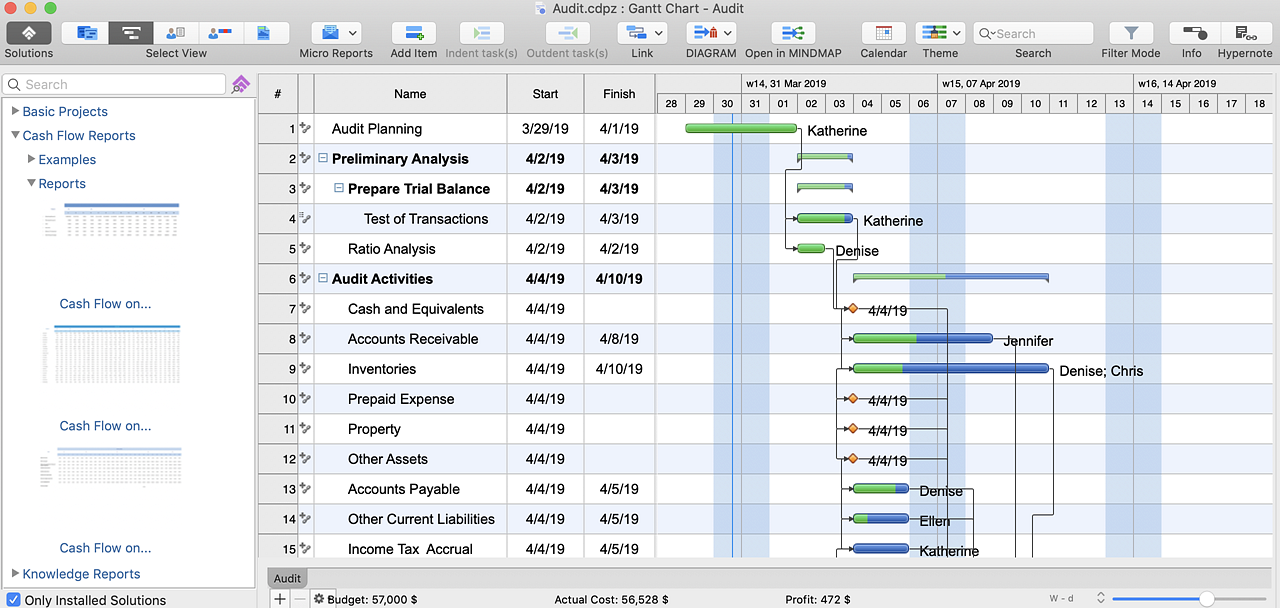The image size is (1280, 608).
Task: Click the Open in MINDMAP icon
Action: pos(793,33)
